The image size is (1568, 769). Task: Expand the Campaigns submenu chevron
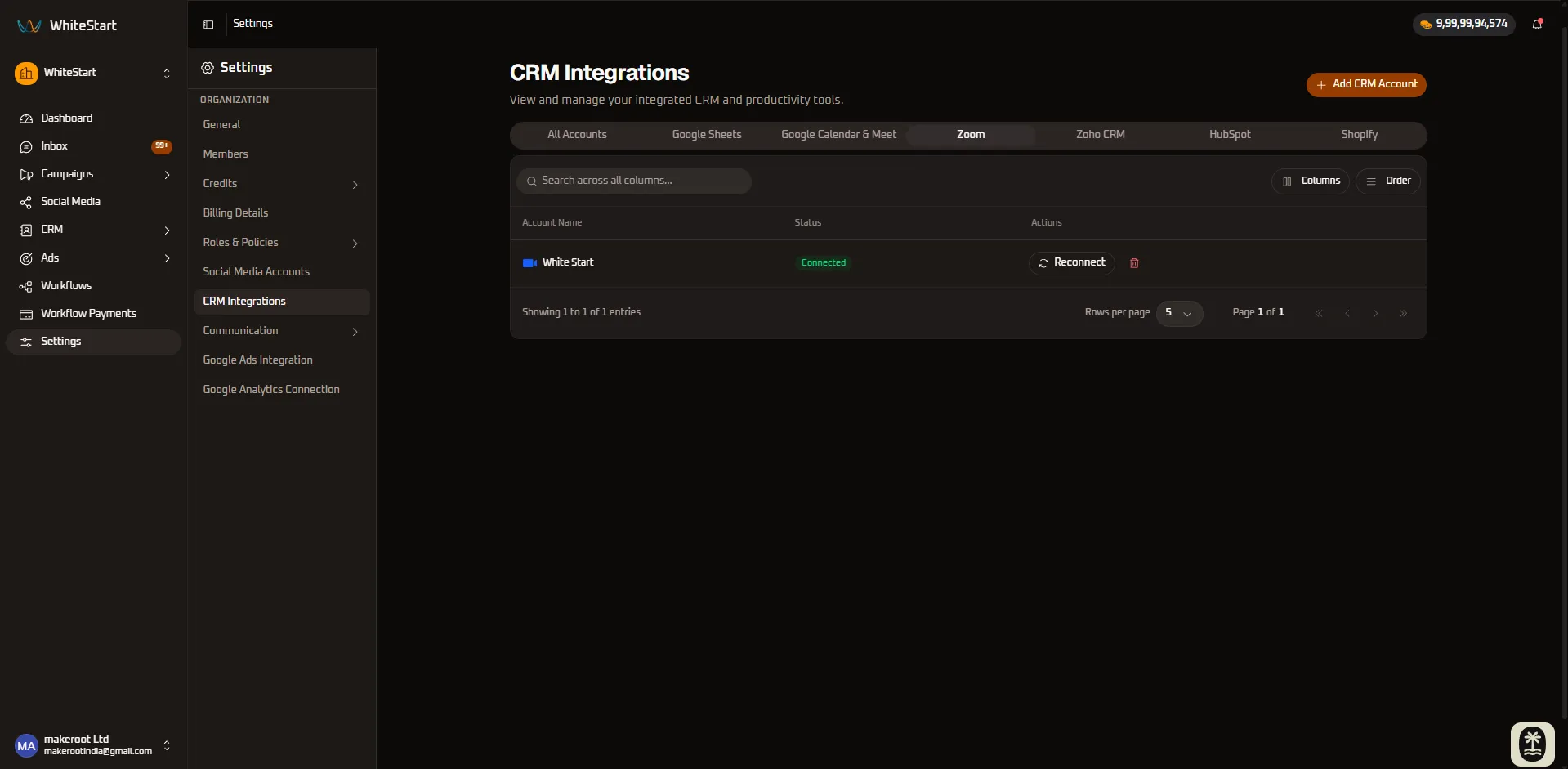[x=167, y=175]
